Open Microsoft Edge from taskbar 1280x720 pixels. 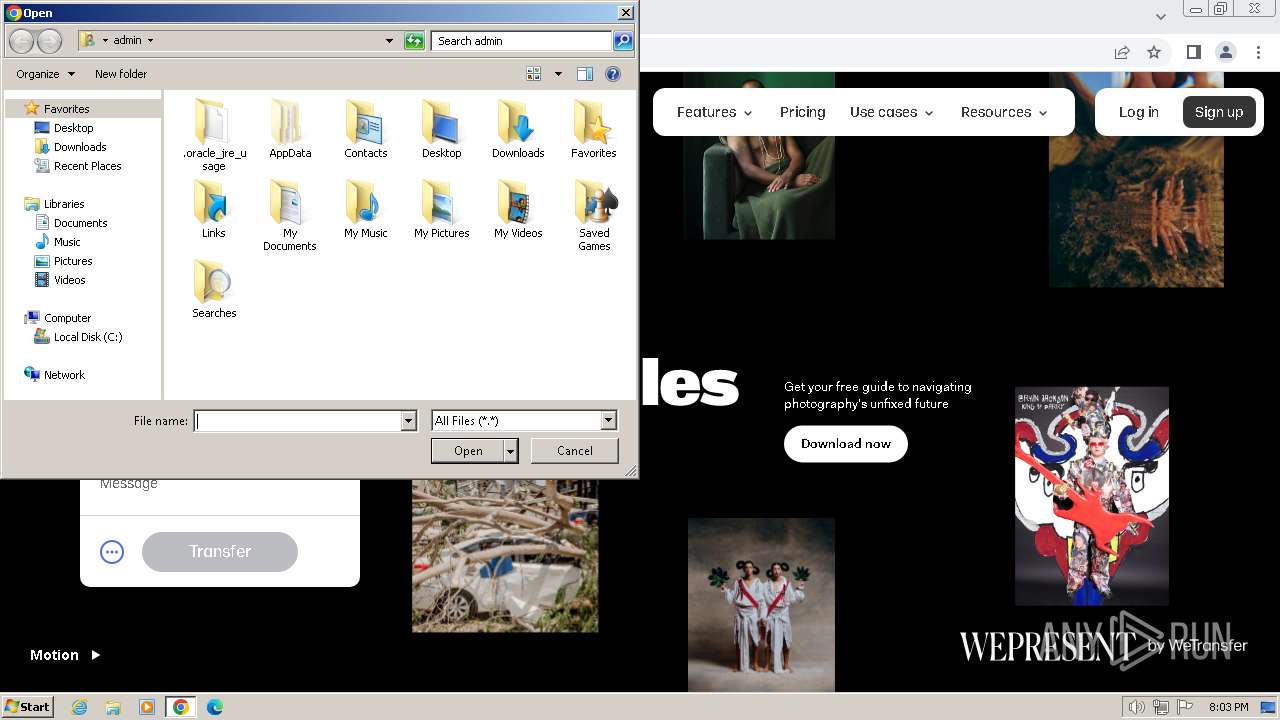pos(214,707)
